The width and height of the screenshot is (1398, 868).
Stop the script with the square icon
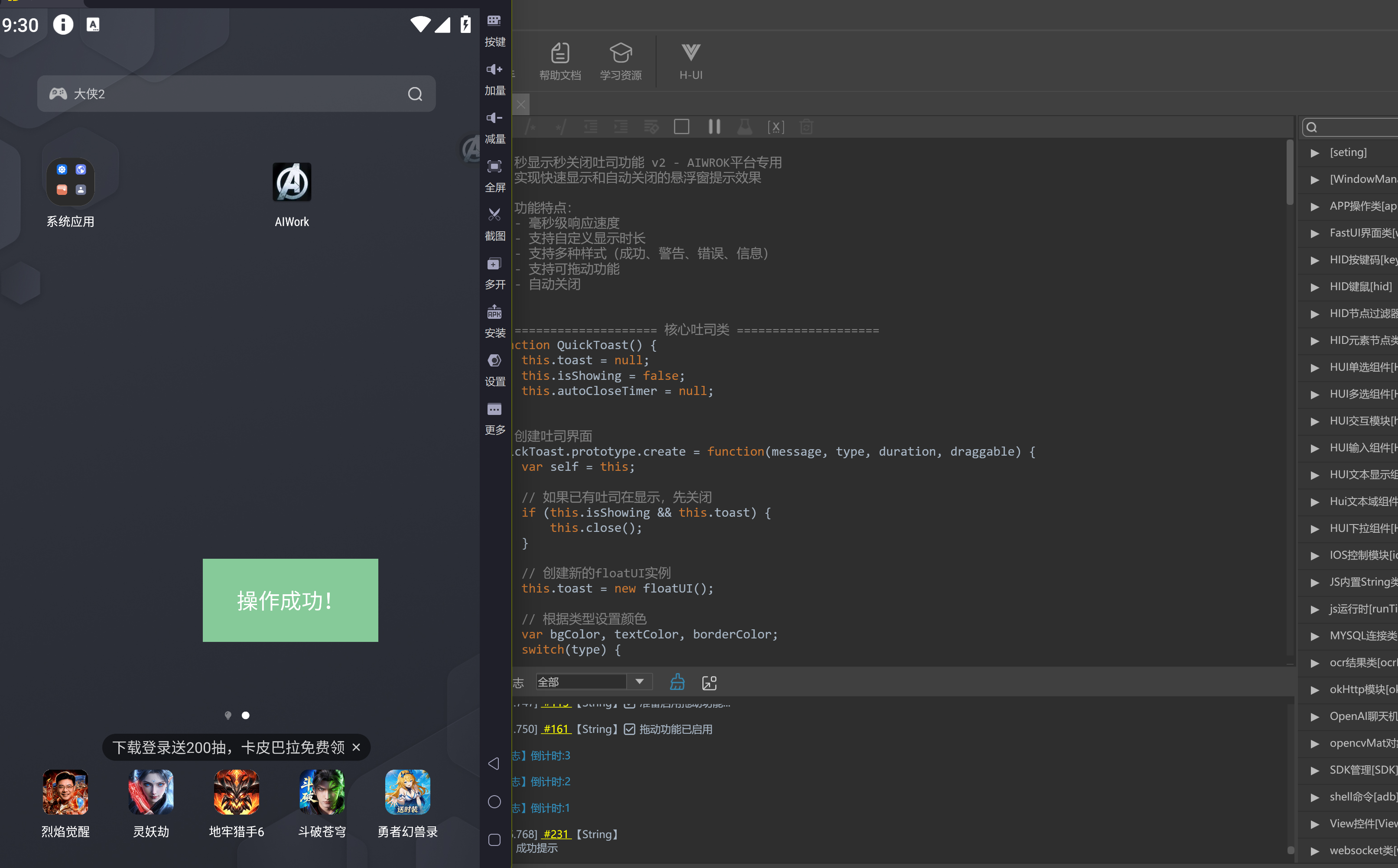(681, 126)
